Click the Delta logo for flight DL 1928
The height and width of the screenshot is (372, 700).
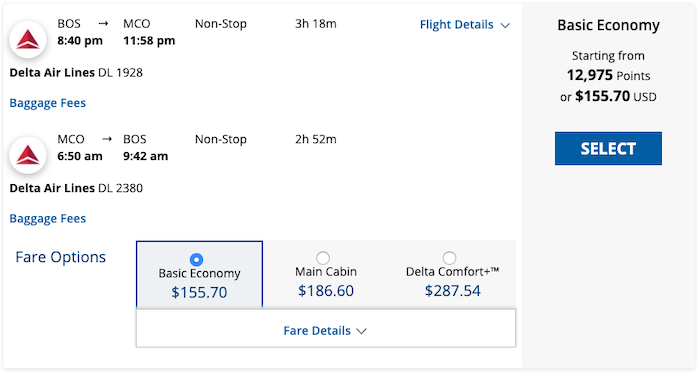click(x=28, y=40)
